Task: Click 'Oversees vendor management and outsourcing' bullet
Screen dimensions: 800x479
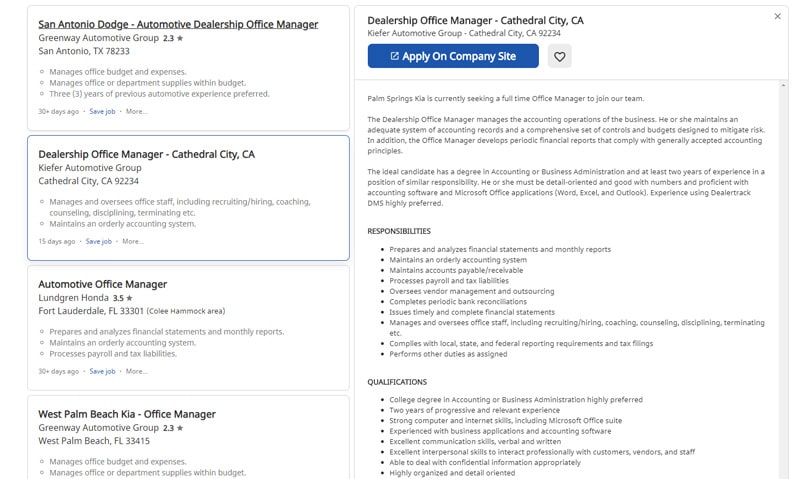Action: coord(471,291)
